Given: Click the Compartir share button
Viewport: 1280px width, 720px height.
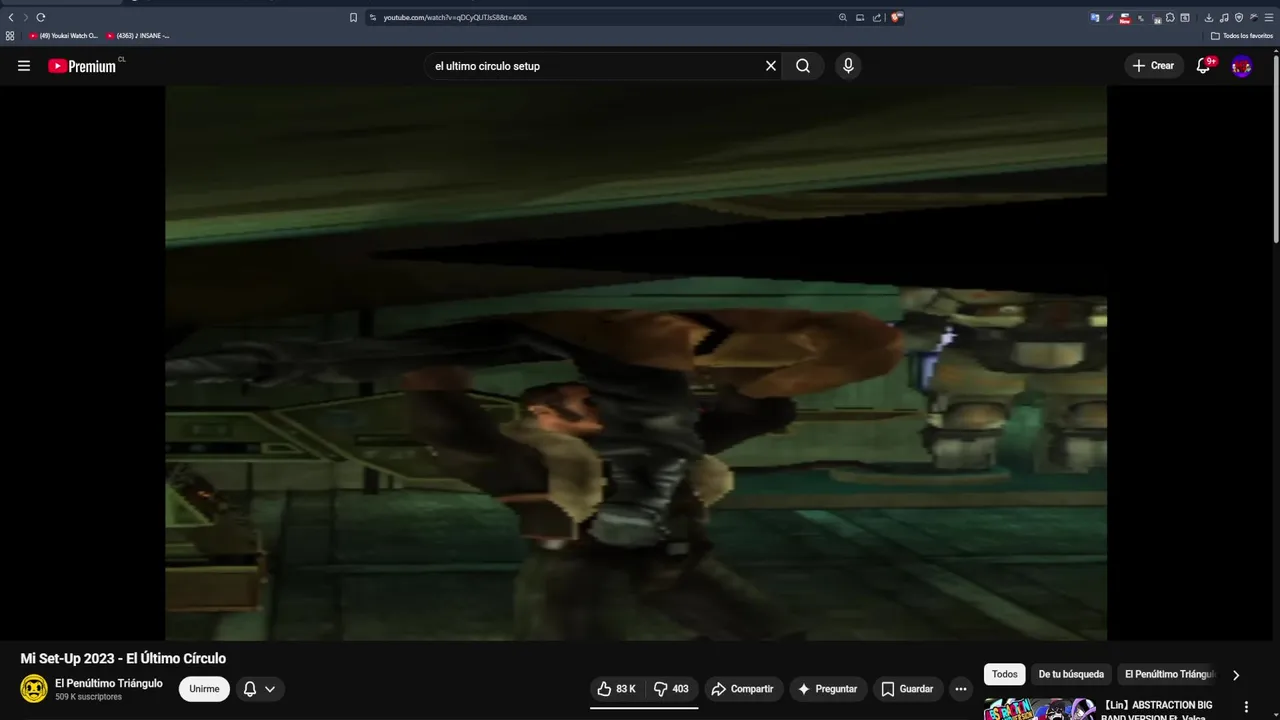Looking at the screenshot, I should [742, 689].
